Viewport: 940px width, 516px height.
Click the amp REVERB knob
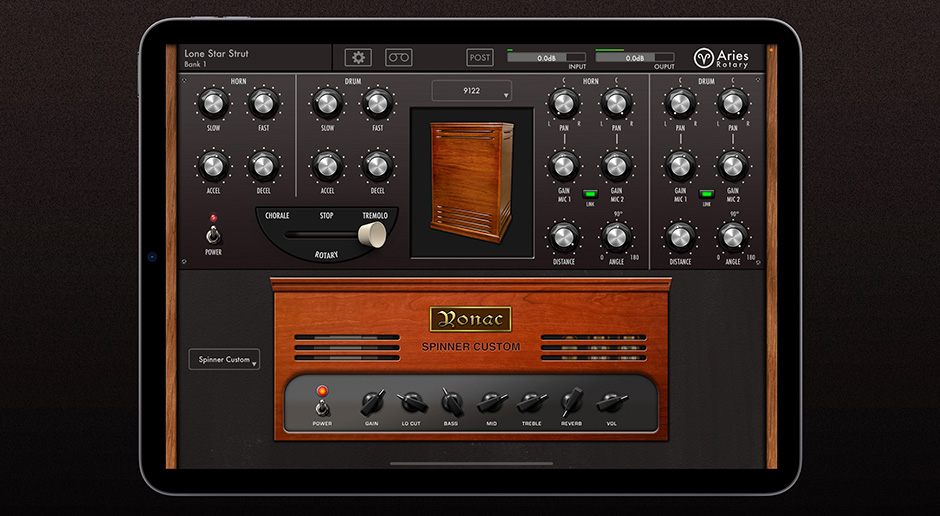pos(571,402)
